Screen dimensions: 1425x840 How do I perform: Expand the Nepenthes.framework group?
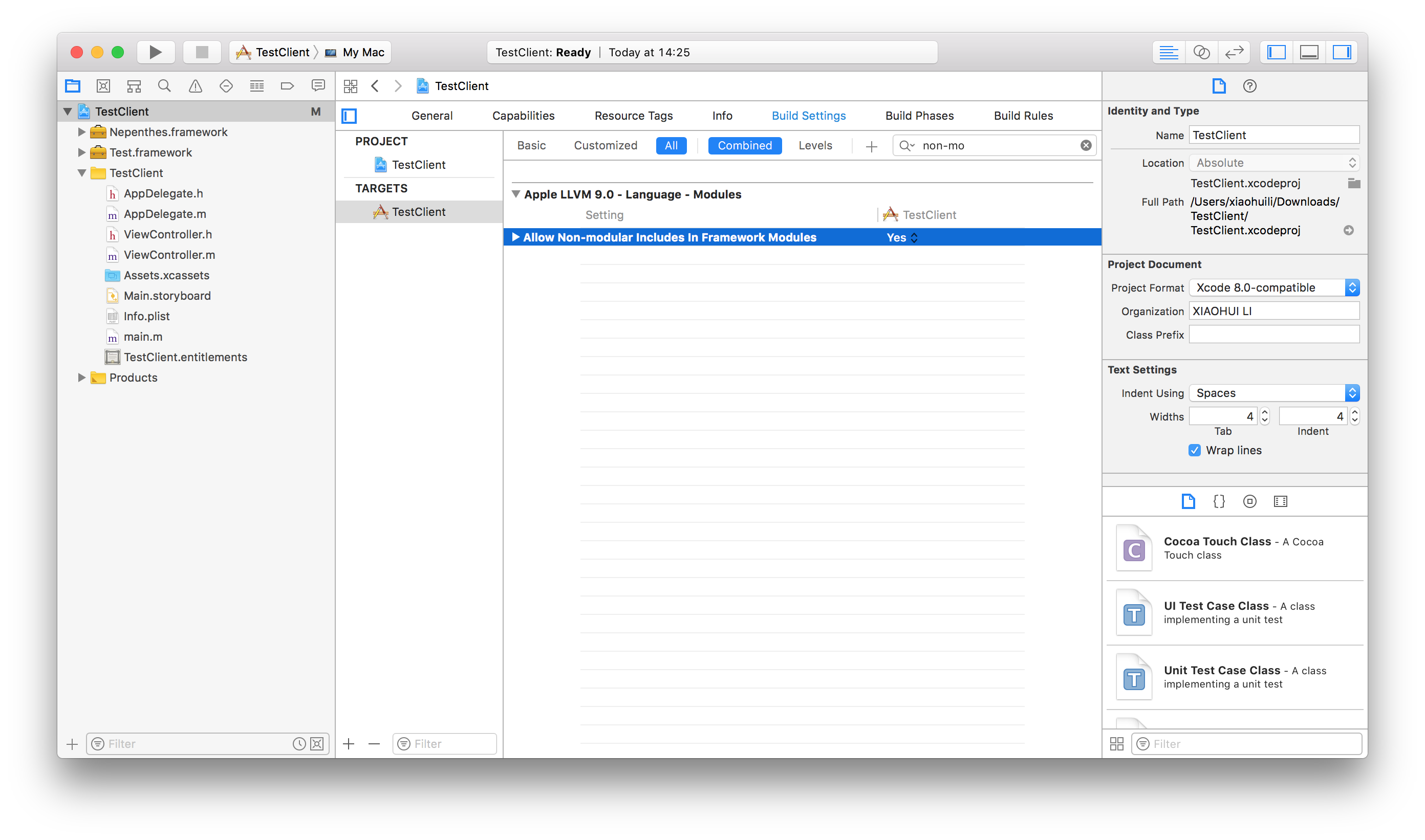(x=81, y=132)
